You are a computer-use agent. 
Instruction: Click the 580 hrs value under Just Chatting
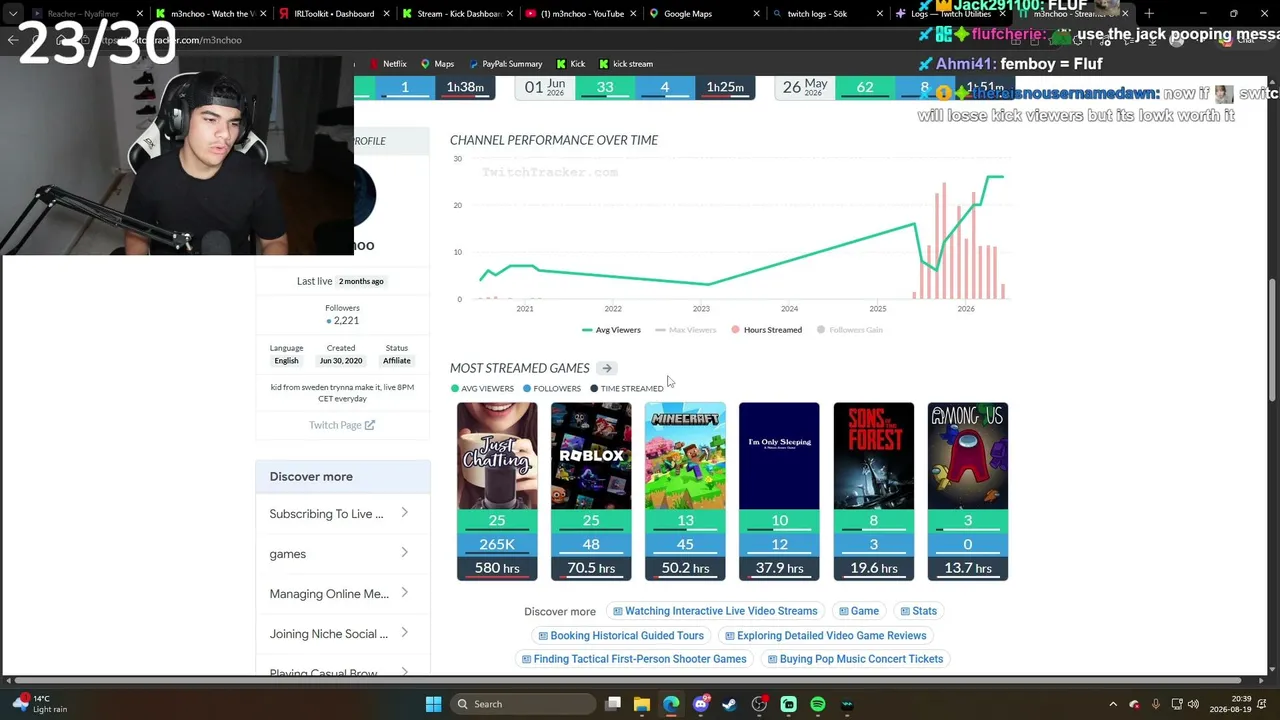click(497, 568)
